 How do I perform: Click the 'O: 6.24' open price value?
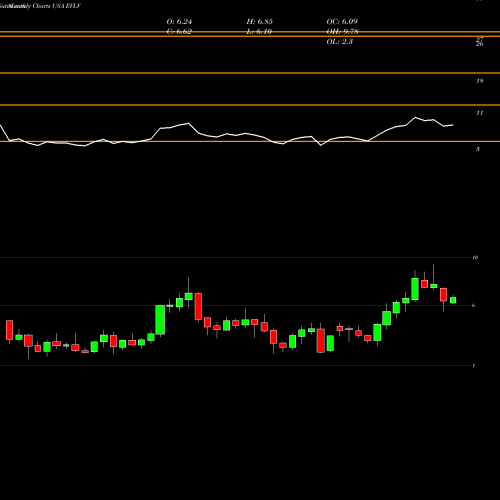click(x=179, y=22)
